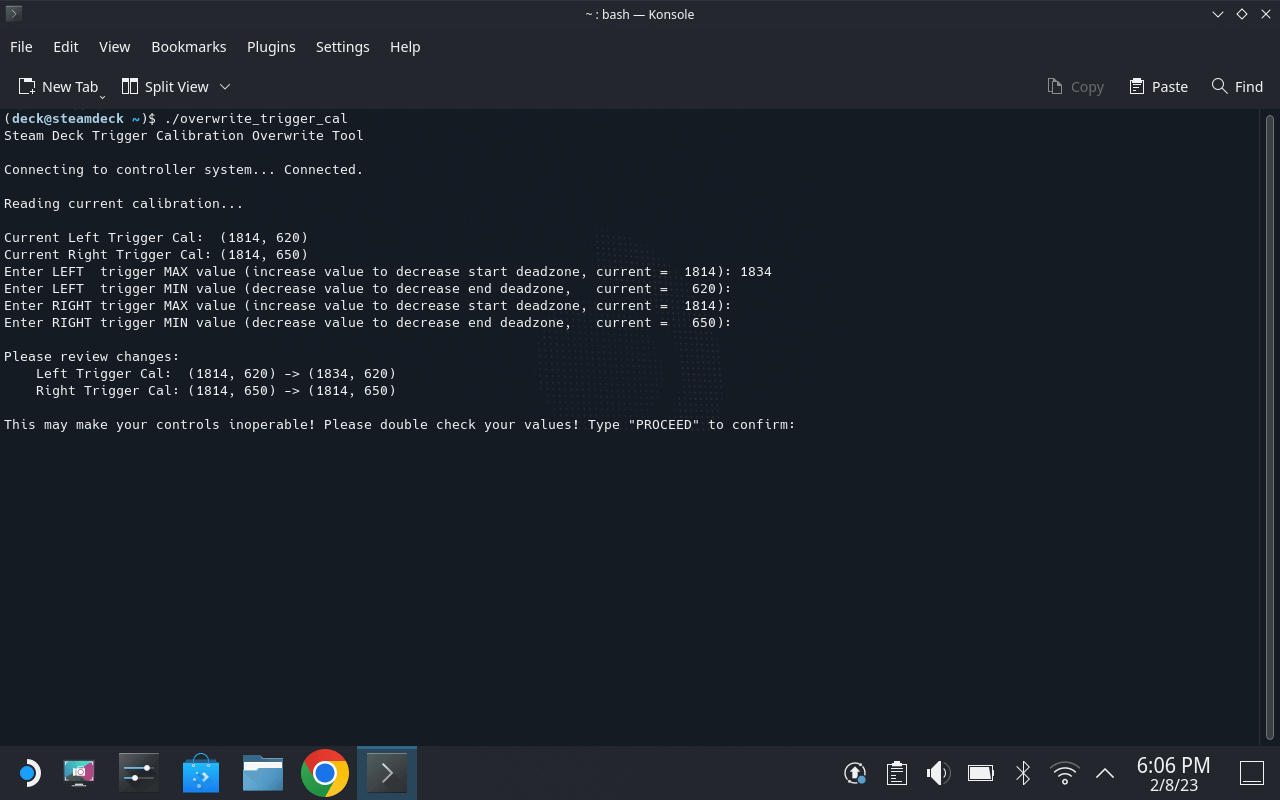Image resolution: width=1280 pixels, height=800 pixels.
Task: Open the Wi-Fi network tray icon
Action: click(1065, 773)
